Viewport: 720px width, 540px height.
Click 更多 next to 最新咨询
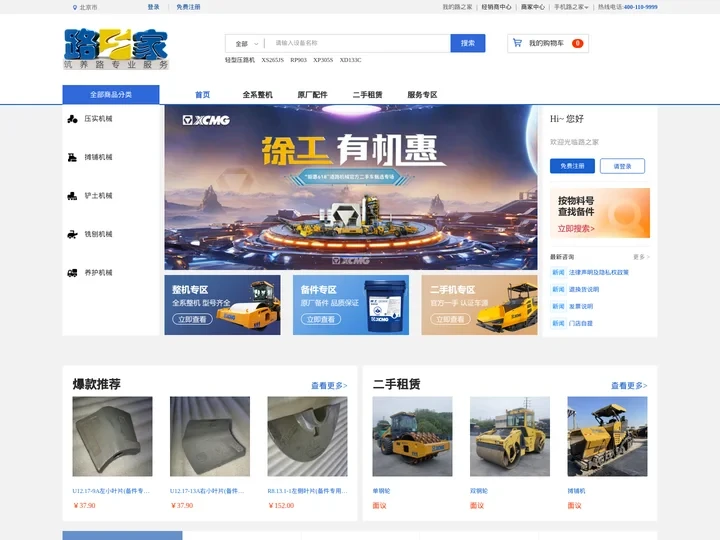[641, 257]
